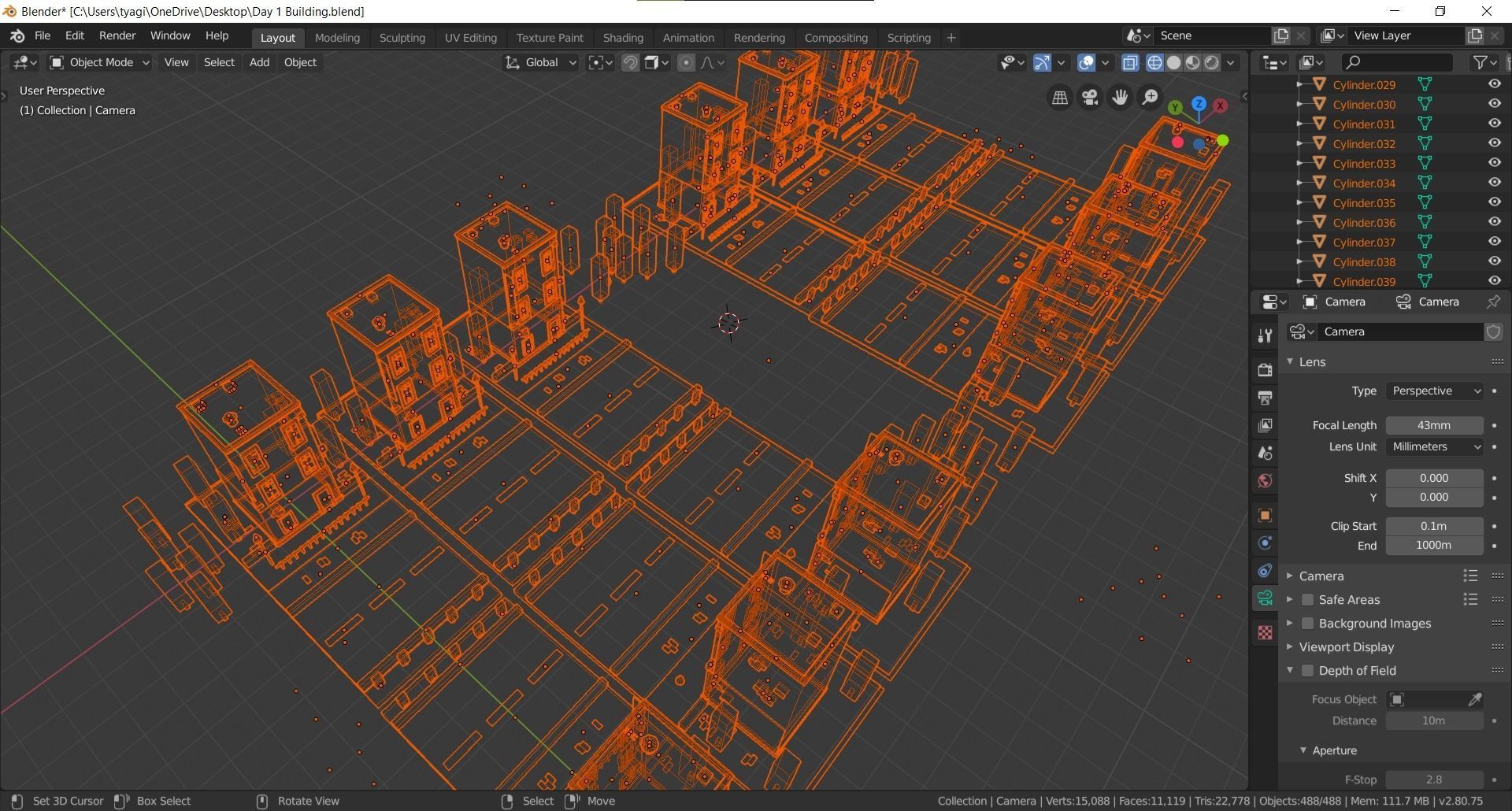Viewport: 1512px width, 811px height.
Task: Adjust the Clip Start 0.1m field
Action: (x=1434, y=526)
